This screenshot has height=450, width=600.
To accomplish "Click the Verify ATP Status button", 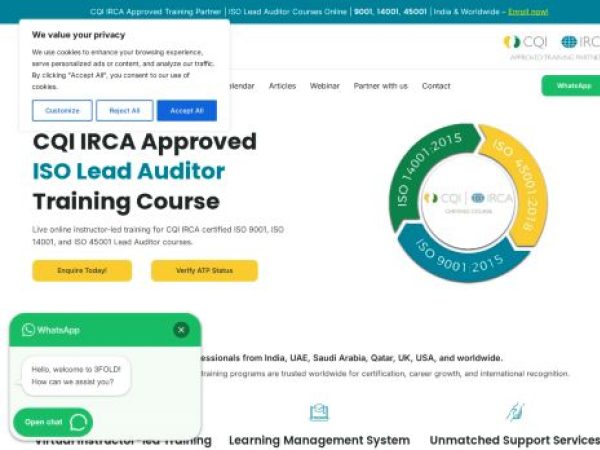I will click(x=204, y=271).
